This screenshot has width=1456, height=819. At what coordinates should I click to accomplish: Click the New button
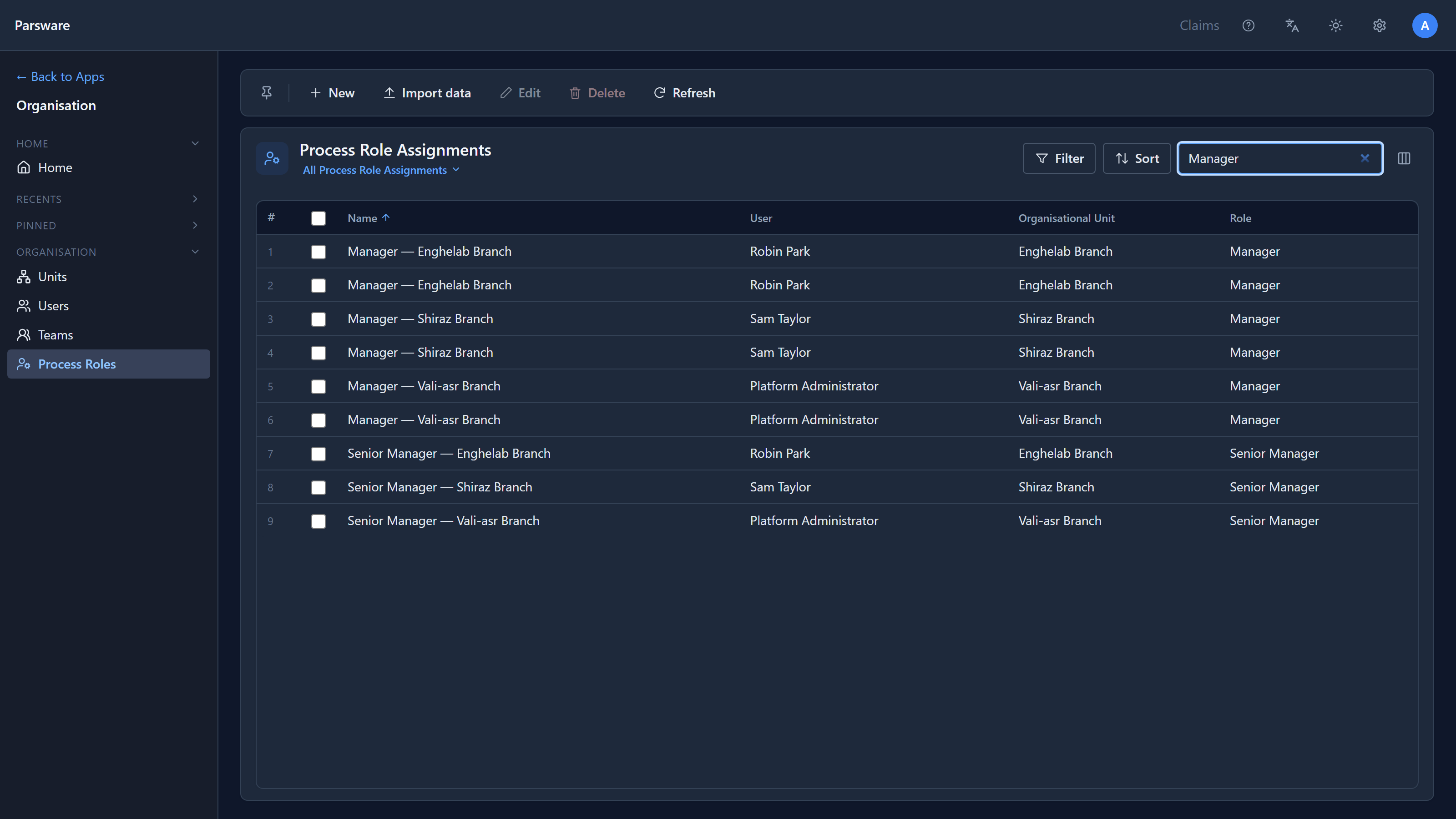[332, 93]
